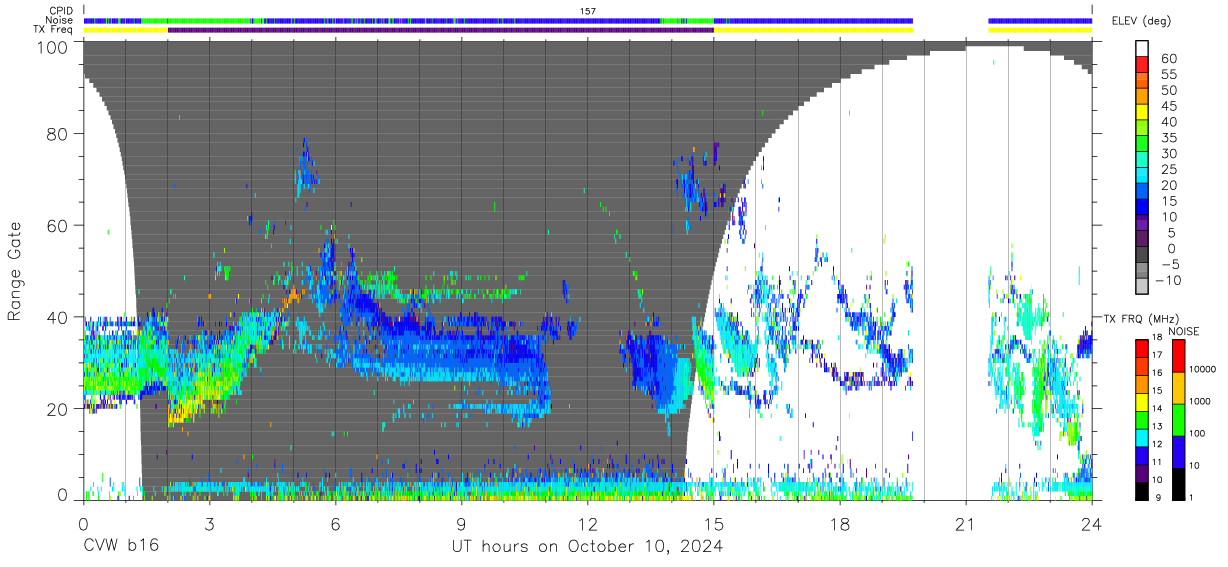This screenshot has height=567, width=1228.
Task: Click the 12 hour label on the UT axis
Action: (588, 524)
